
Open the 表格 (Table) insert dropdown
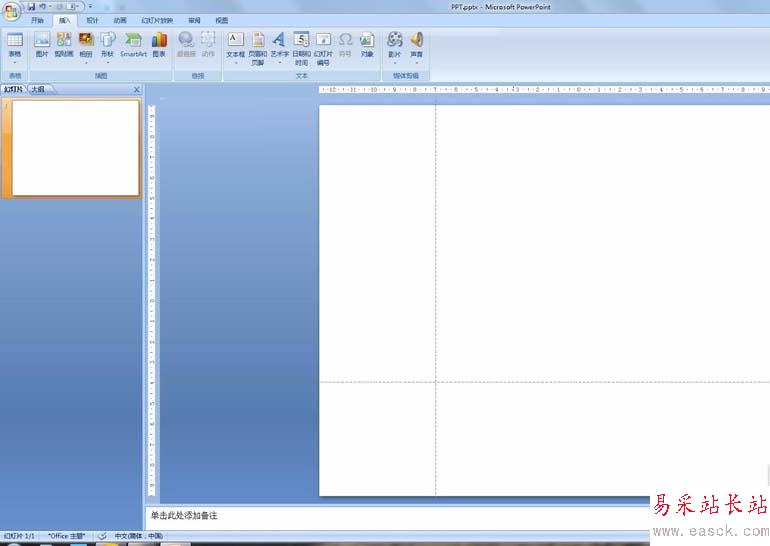pyautogui.click(x=15, y=47)
